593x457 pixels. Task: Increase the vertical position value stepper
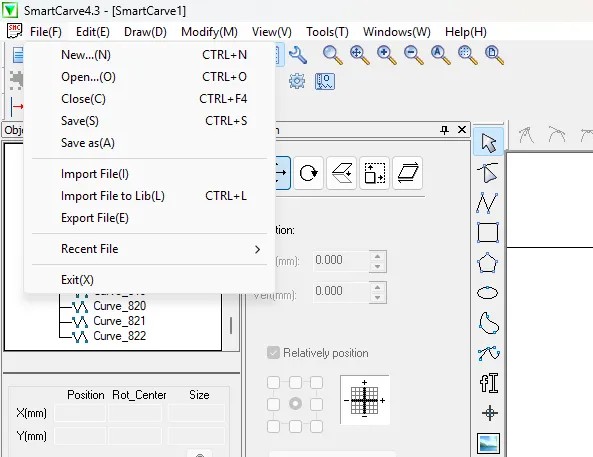click(377, 287)
